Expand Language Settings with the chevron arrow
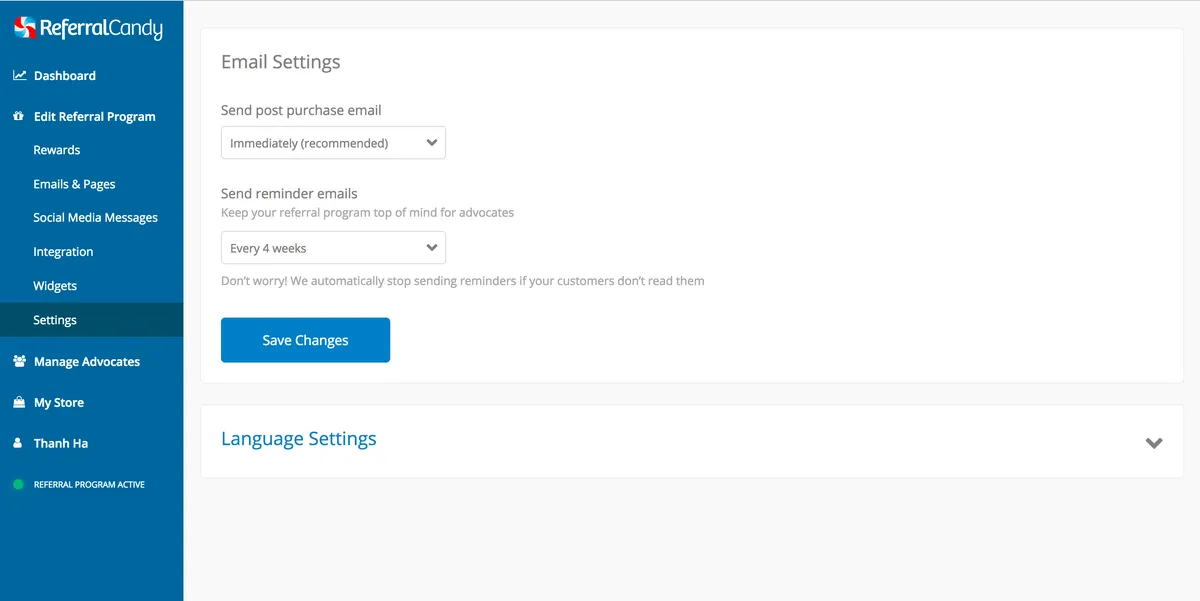Image resolution: width=1200 pixels, height=601 pixels. (1154, 442)
